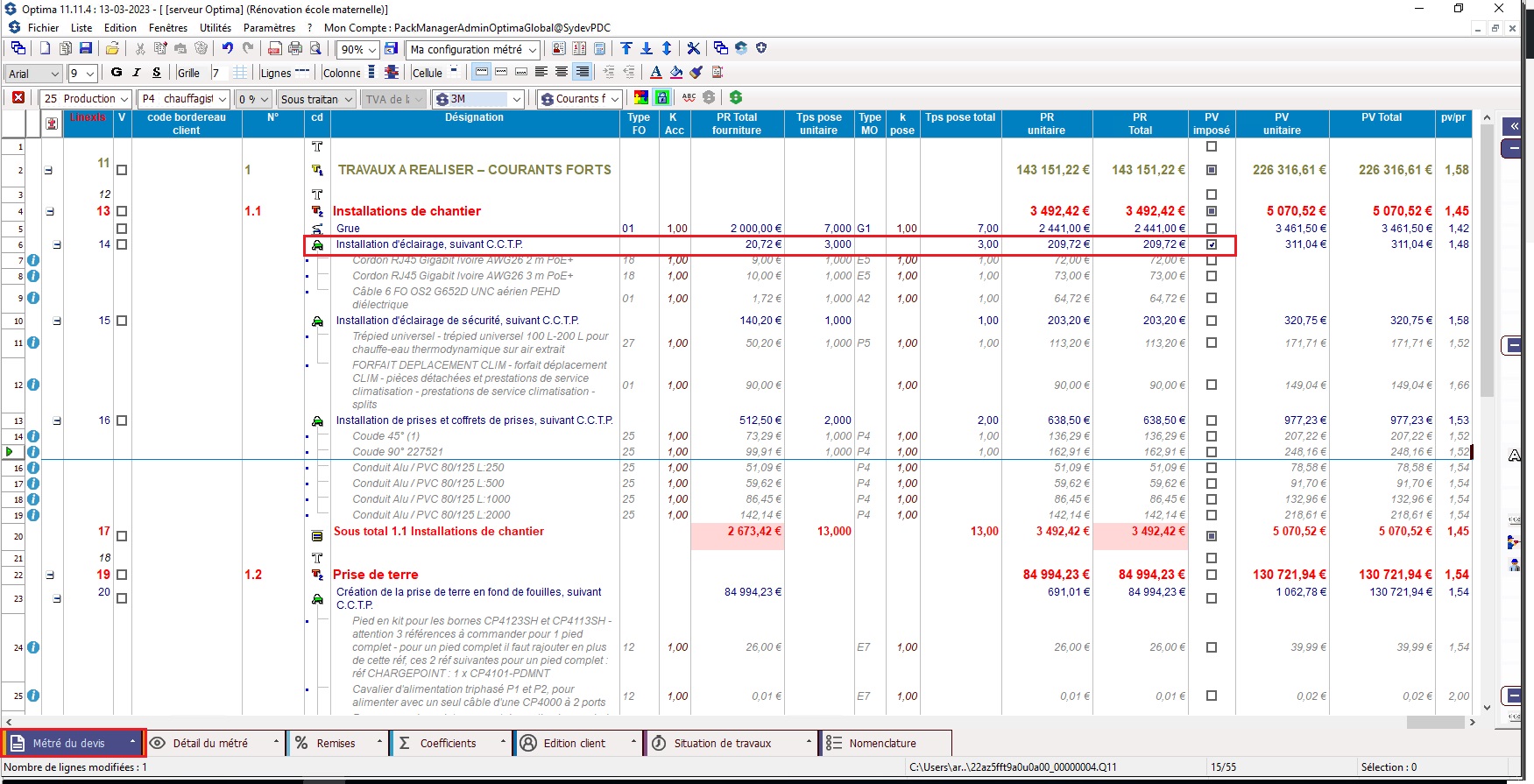Click the ABC spell check icon
This screenshot has width=1534, height=784.
(x=689, y=97)
